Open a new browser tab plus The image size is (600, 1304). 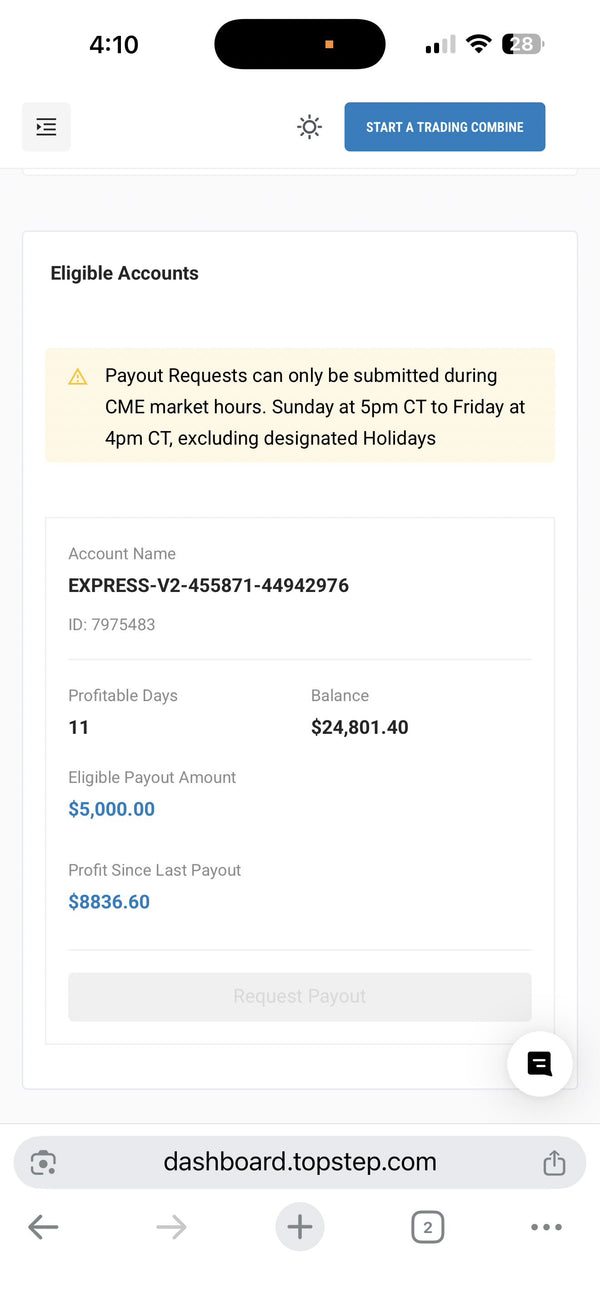[x=300, y=1227]
